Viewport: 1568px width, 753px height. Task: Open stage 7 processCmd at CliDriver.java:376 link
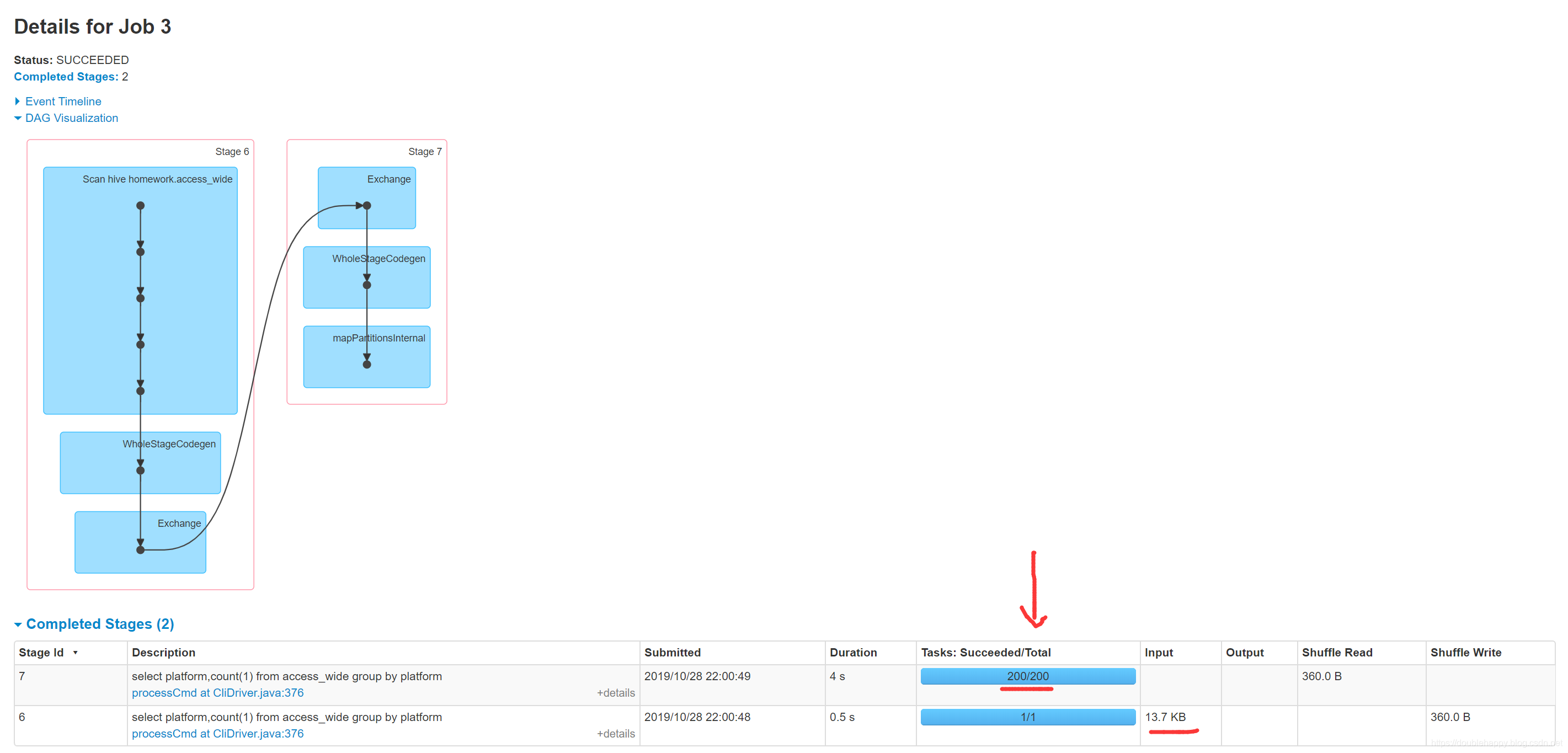click(x=217, y=693)
